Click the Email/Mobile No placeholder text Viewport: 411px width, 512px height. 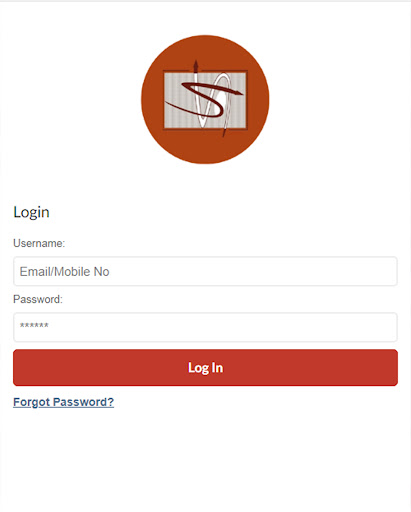point(64,272)
